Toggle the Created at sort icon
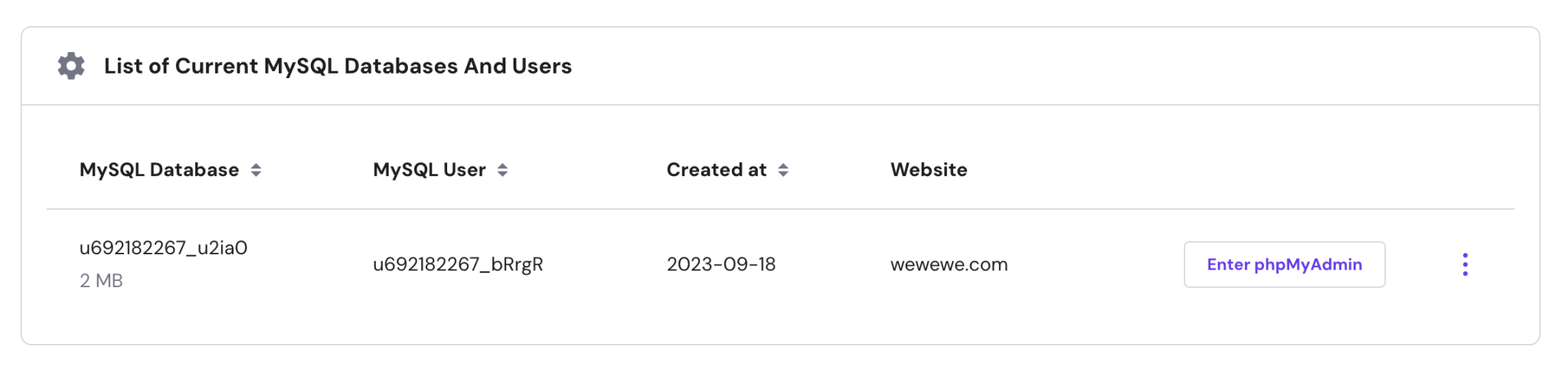The image size is (1568, 370). click(783, 170)
